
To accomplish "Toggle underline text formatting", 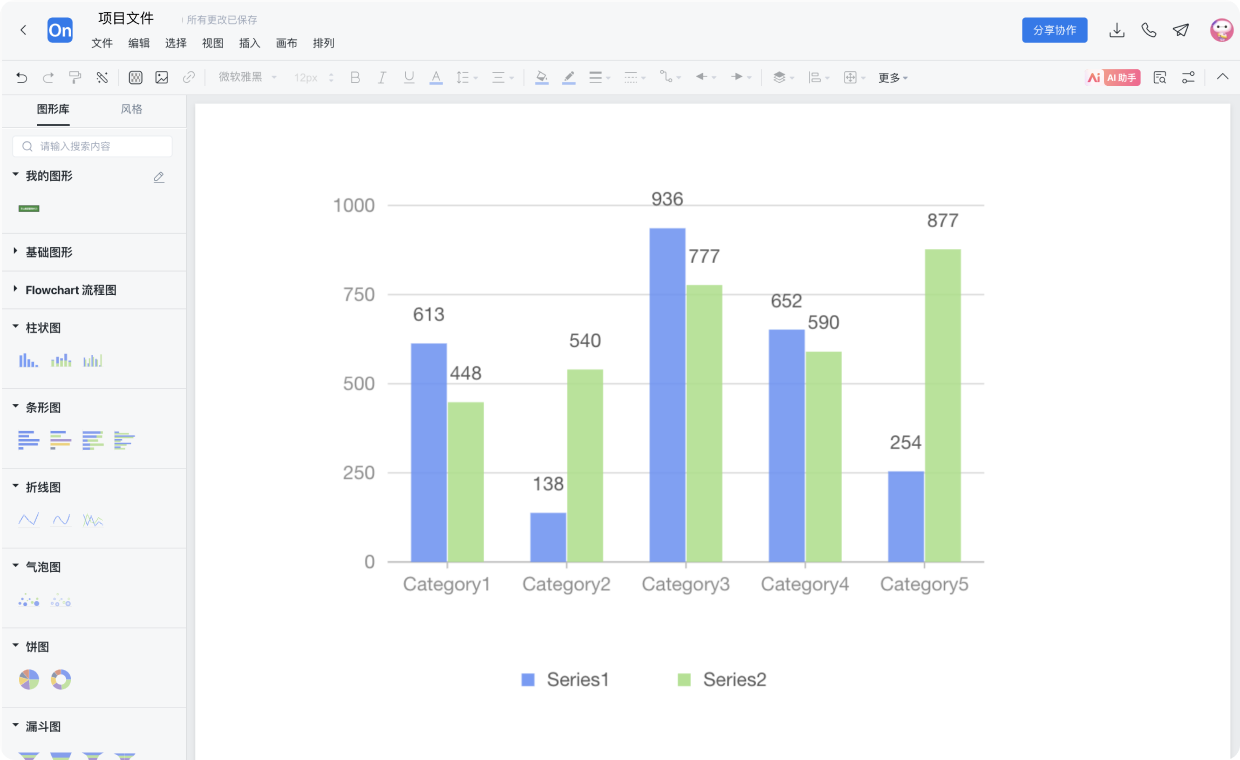I will [408, 77].
